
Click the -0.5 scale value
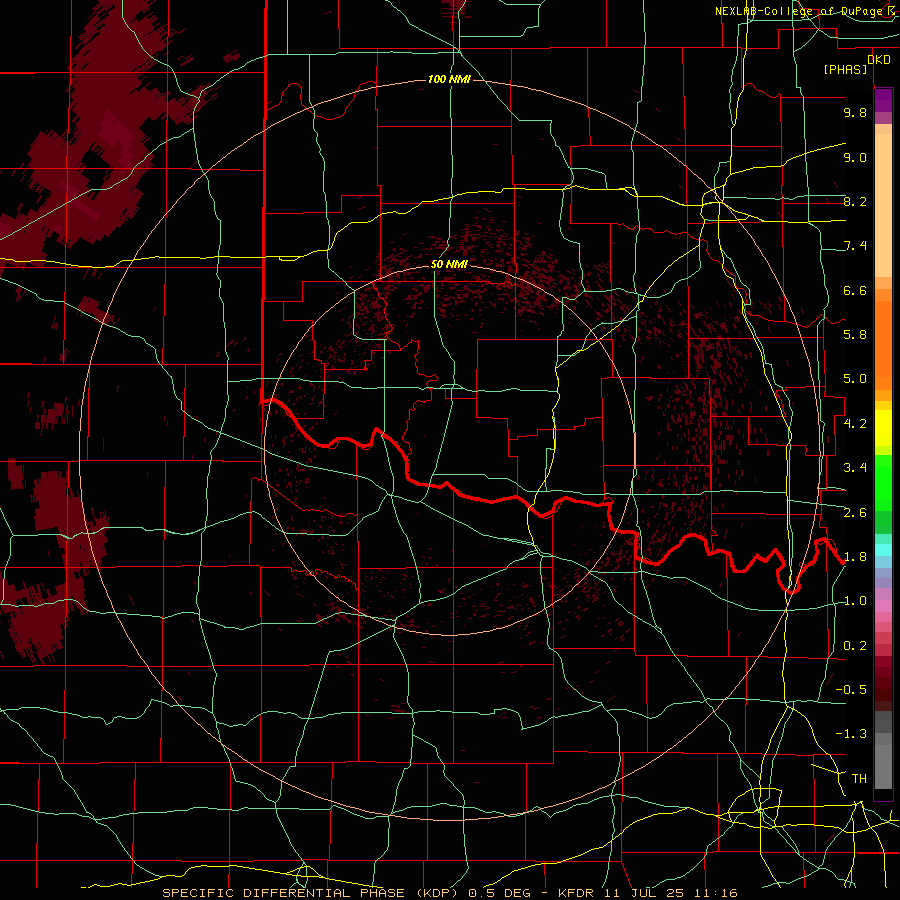click(851, 690)
